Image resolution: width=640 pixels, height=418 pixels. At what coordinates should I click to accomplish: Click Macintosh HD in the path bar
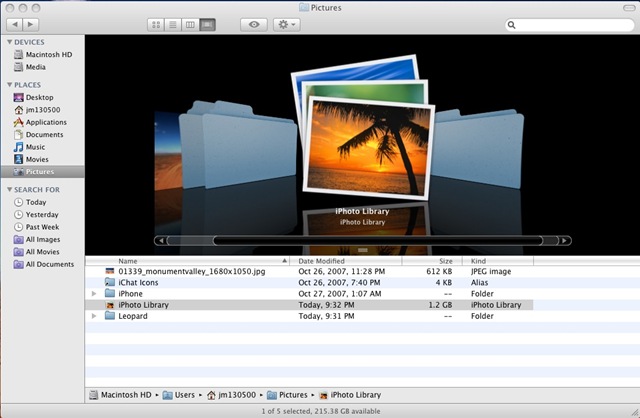pos(121,395)
